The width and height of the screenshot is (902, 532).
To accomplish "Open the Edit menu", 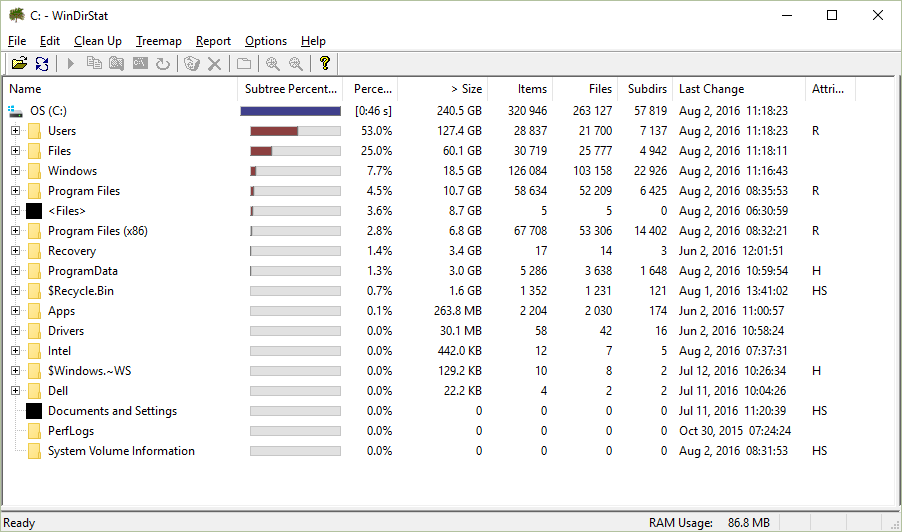I will (x=49, y=41).
